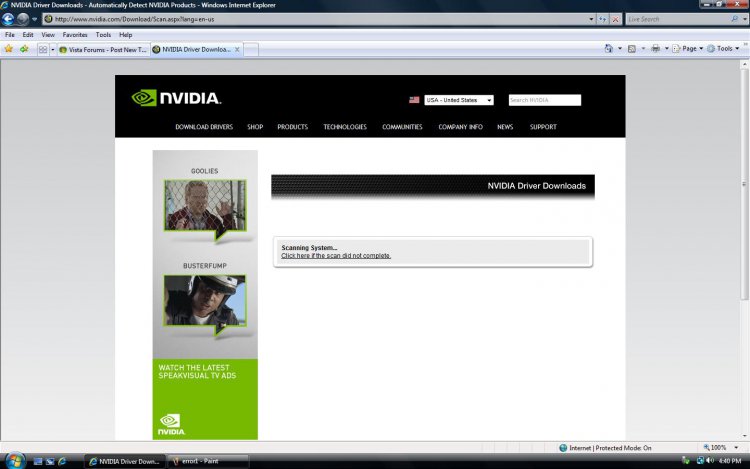Click the Goolies video thumbnail

pyautogui.click(x=205, y=206)
